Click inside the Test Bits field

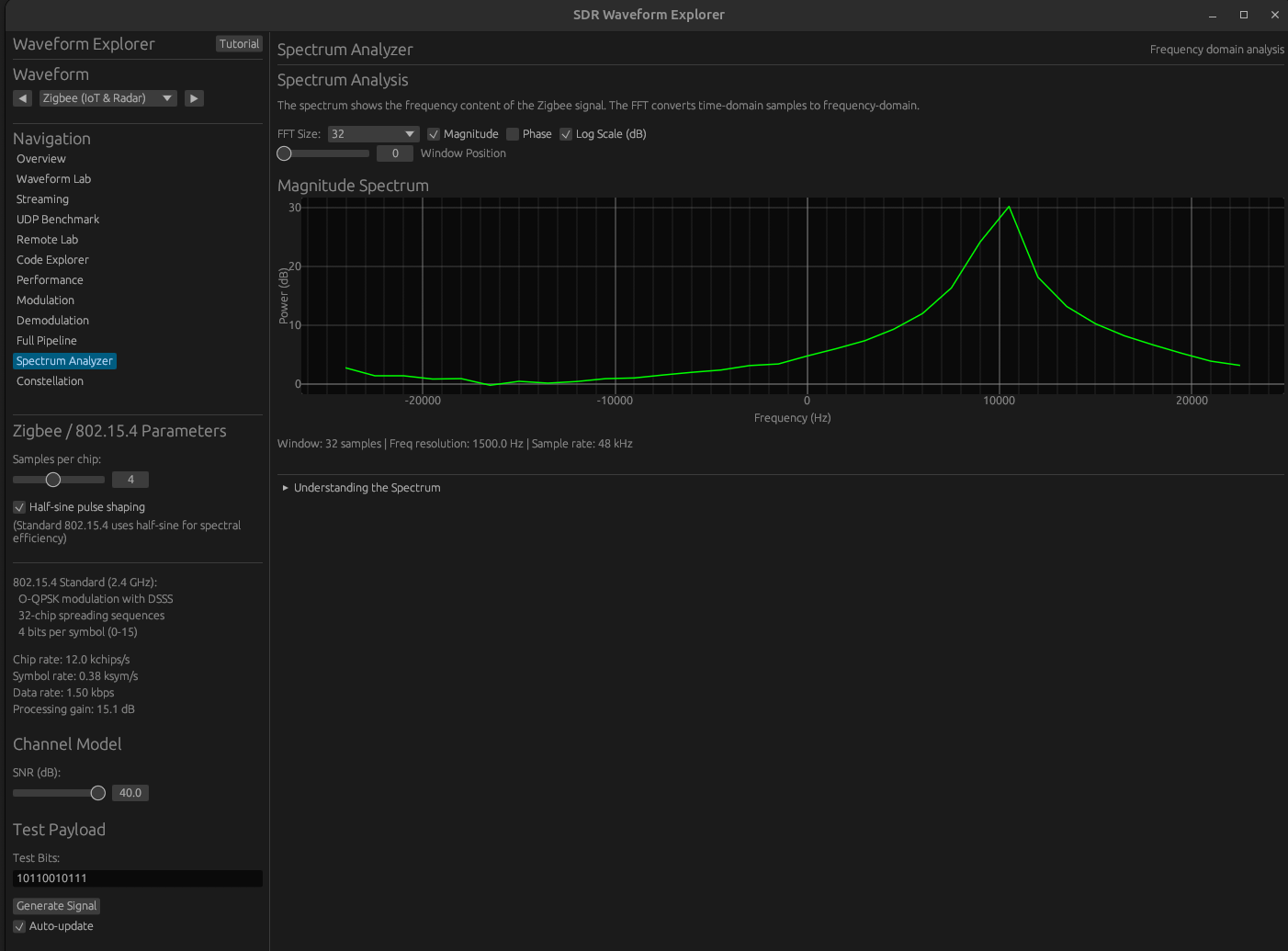coord(136,877)
